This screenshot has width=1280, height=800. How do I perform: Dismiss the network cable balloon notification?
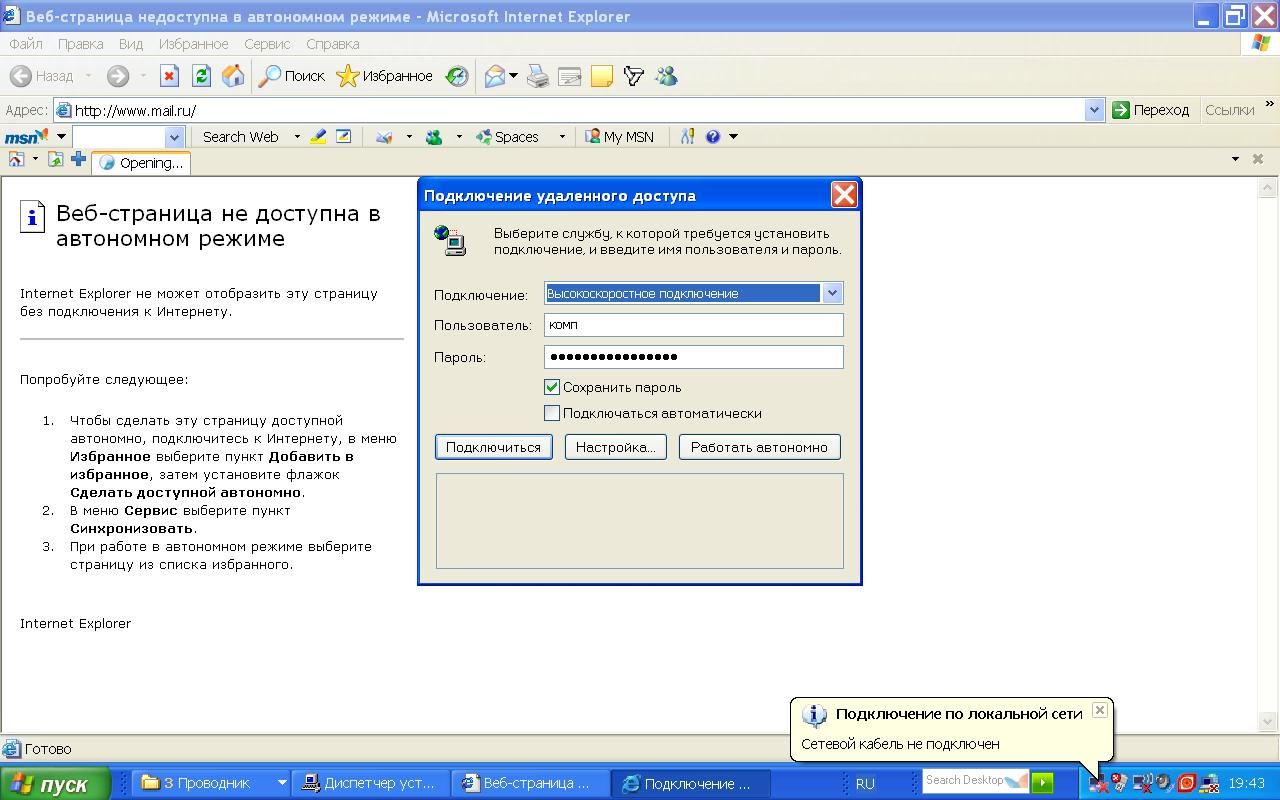click(1099, 710)
